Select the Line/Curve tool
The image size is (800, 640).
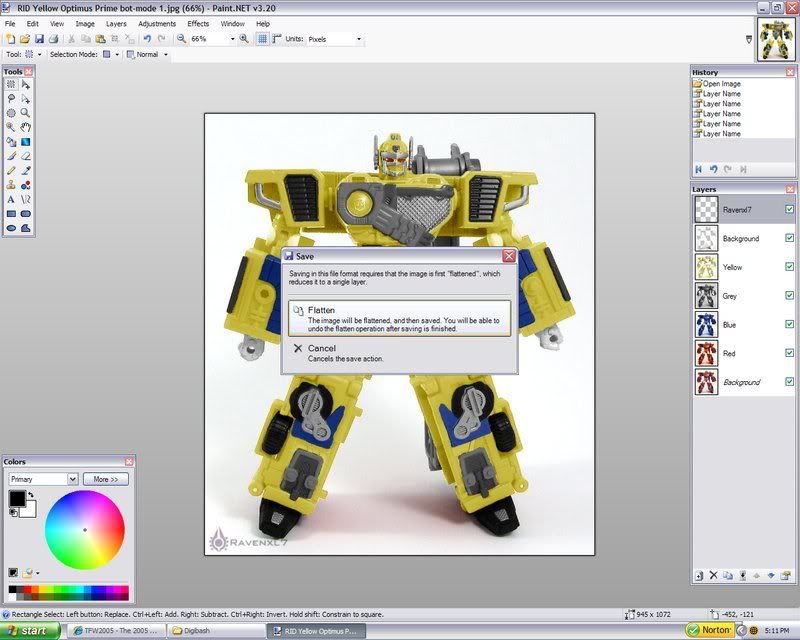(26, 200)
